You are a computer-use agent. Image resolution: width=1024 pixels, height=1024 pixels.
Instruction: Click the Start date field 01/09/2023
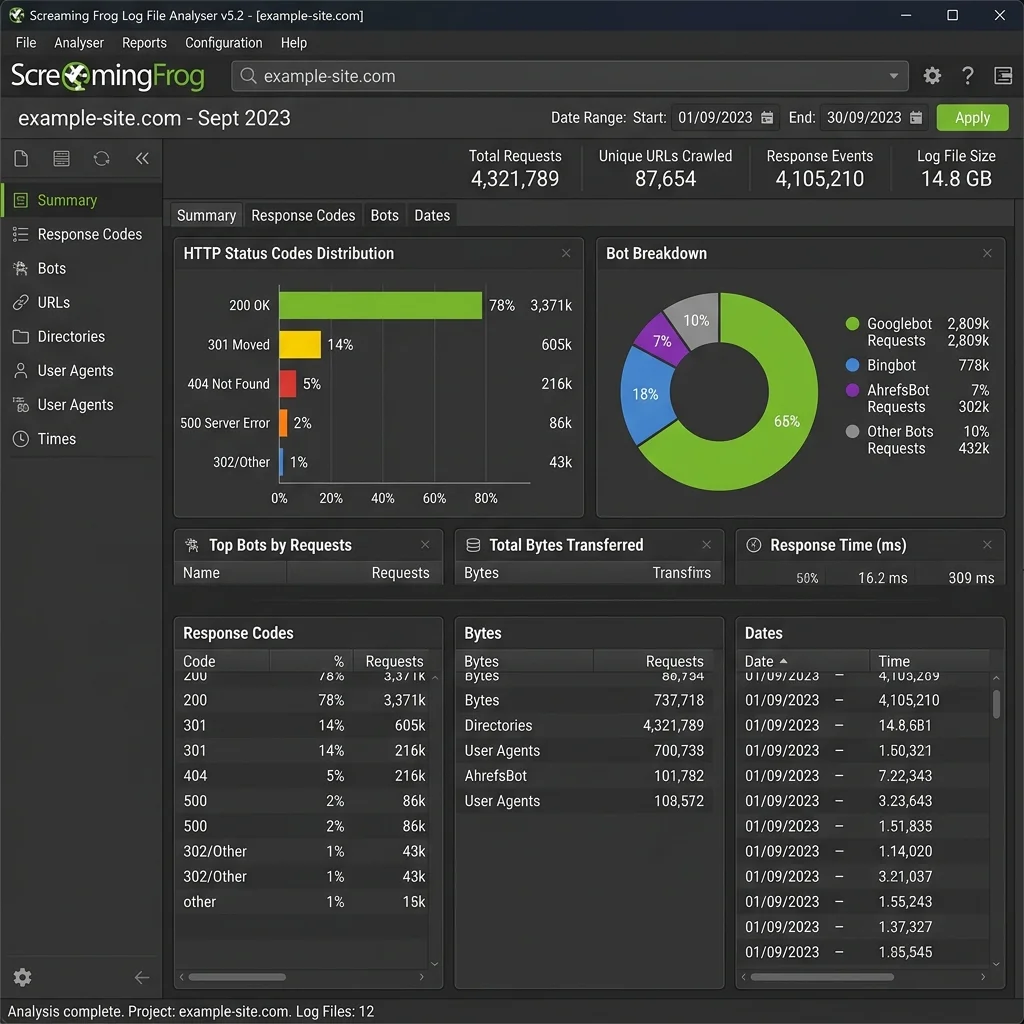725,118
